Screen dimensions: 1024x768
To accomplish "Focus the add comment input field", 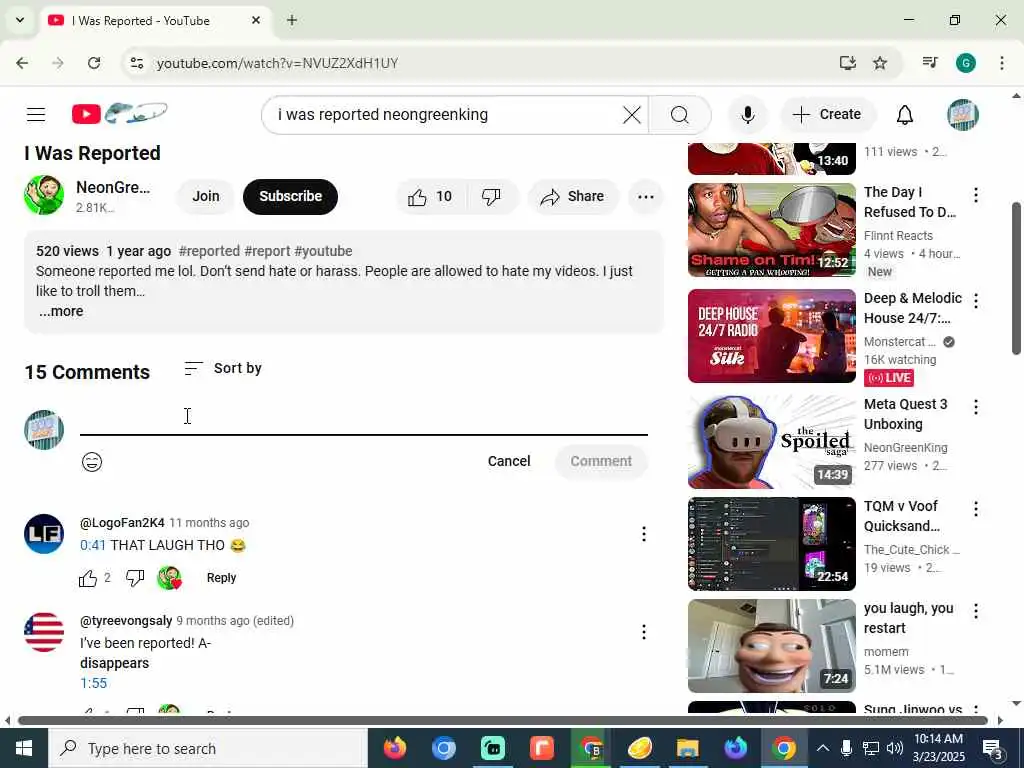I will tap(364, 418).
